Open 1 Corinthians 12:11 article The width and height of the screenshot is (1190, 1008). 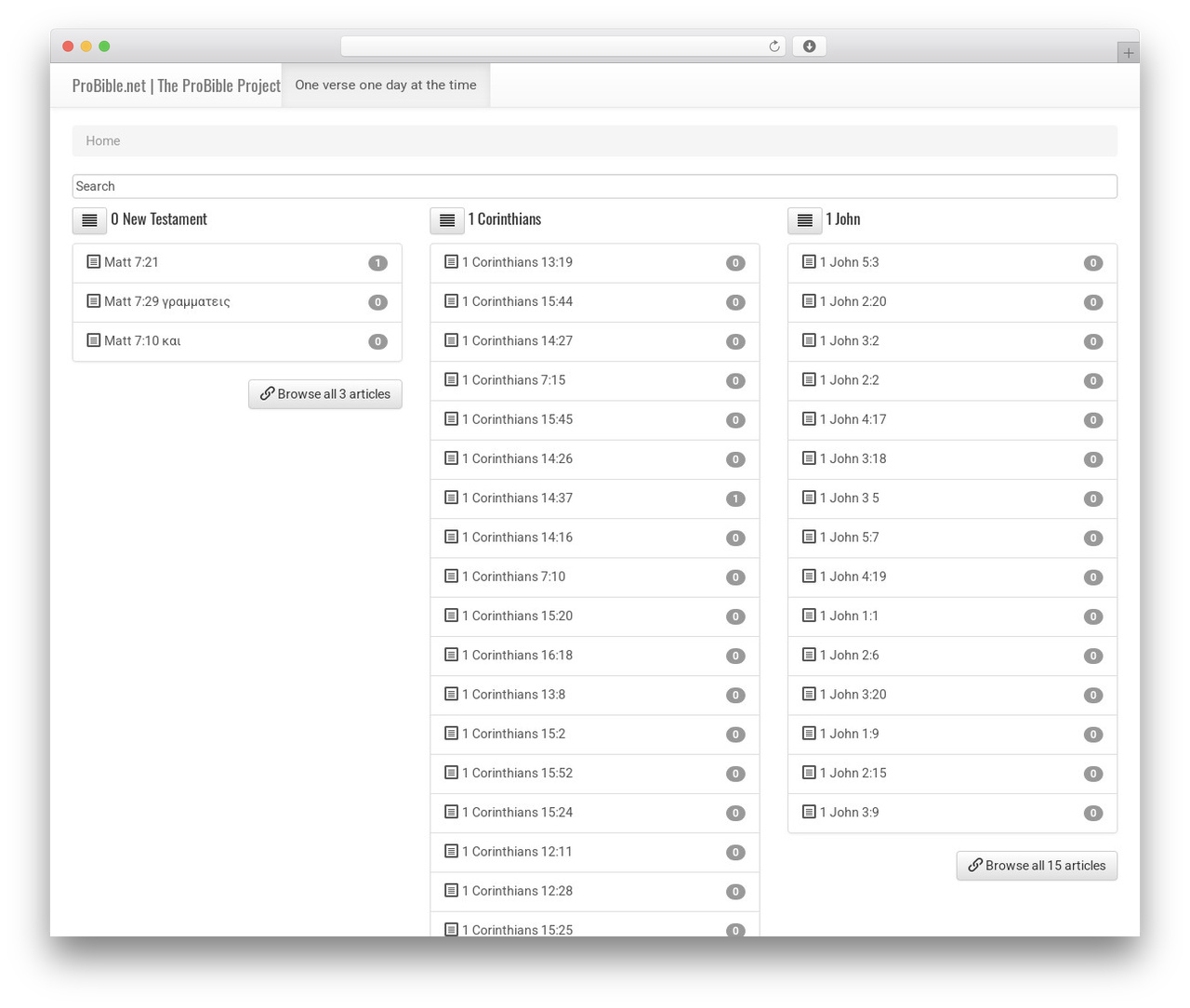click(595, 852)
